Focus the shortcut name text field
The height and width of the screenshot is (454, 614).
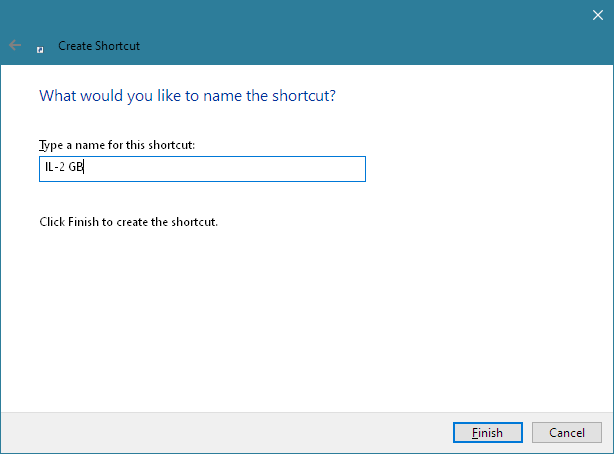pos(201,169)
